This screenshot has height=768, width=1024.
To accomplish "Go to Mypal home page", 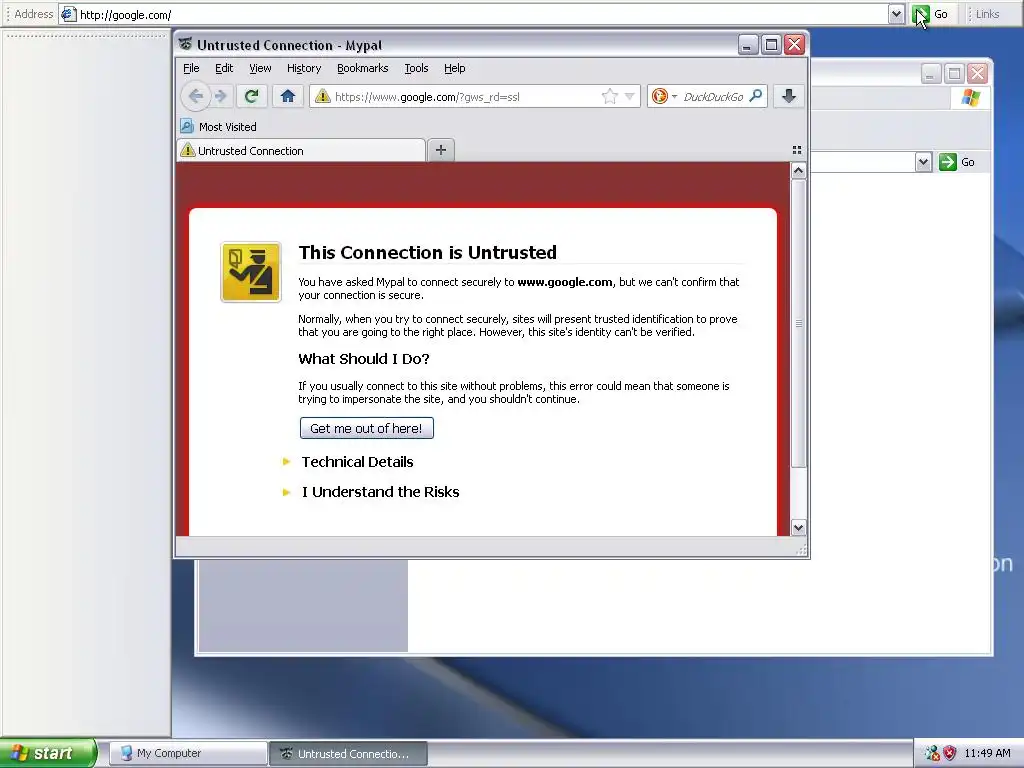I will (x=288, y=97).
